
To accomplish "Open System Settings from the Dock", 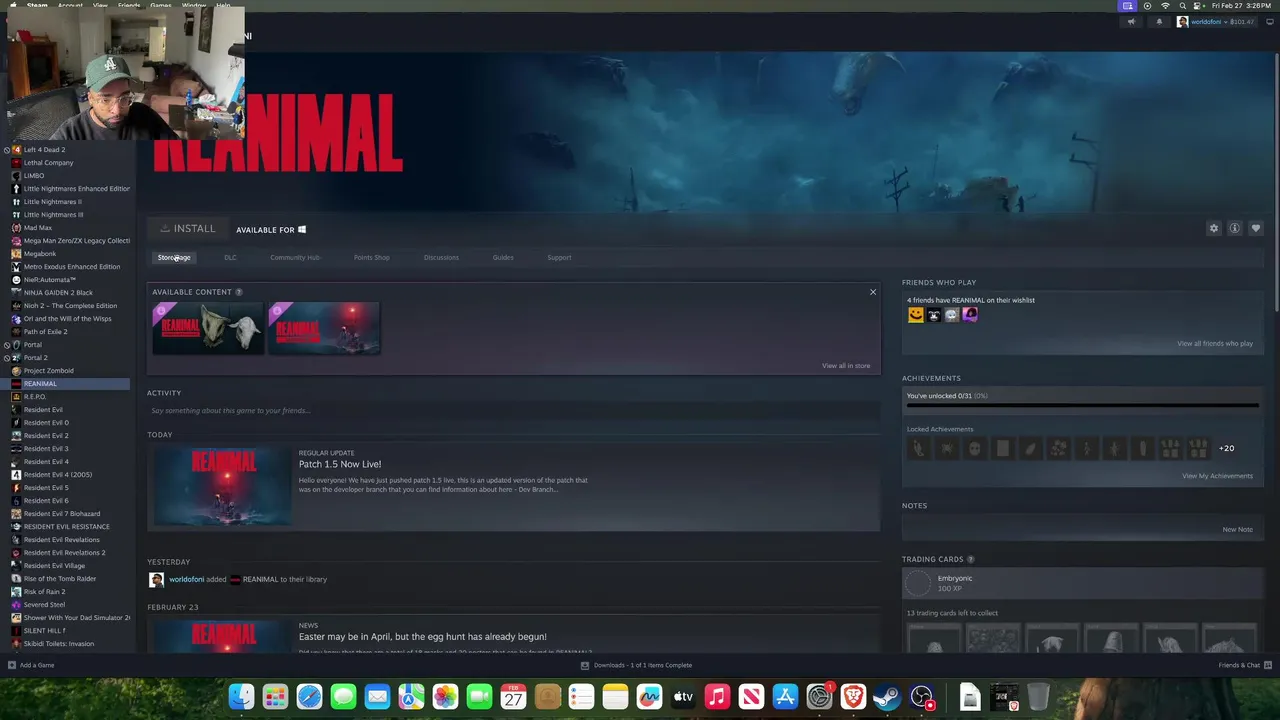I will 819,696.
